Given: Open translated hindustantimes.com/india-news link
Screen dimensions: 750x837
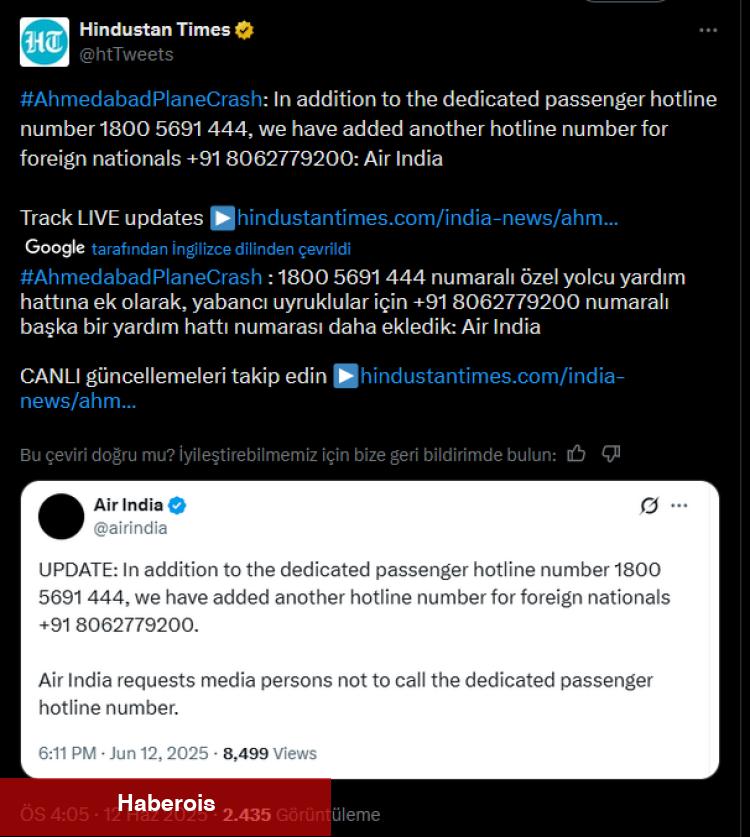Looking at the screenshot, I should click(x=322, y=388).
